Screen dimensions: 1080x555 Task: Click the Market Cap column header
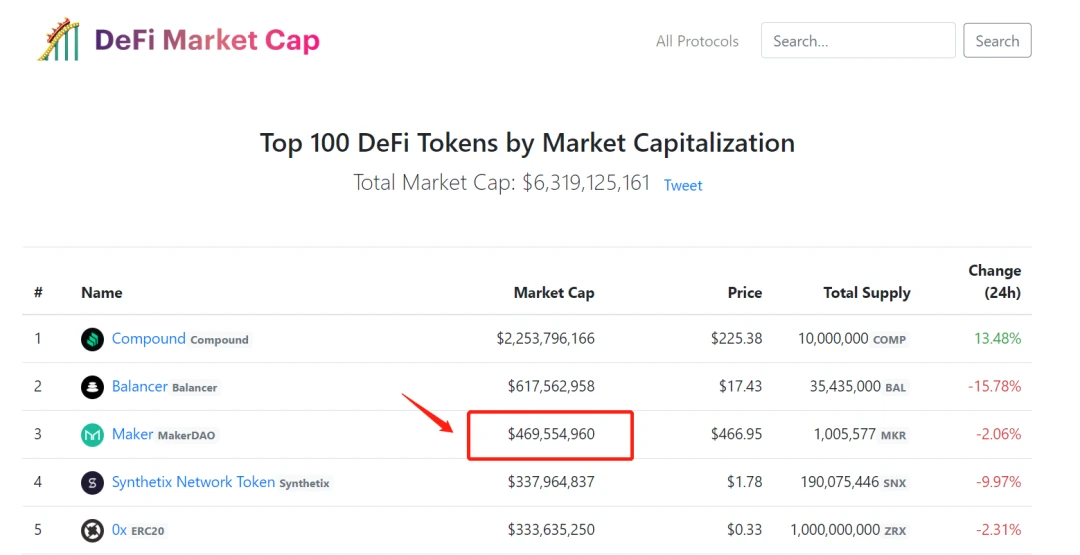click(553, 293)
